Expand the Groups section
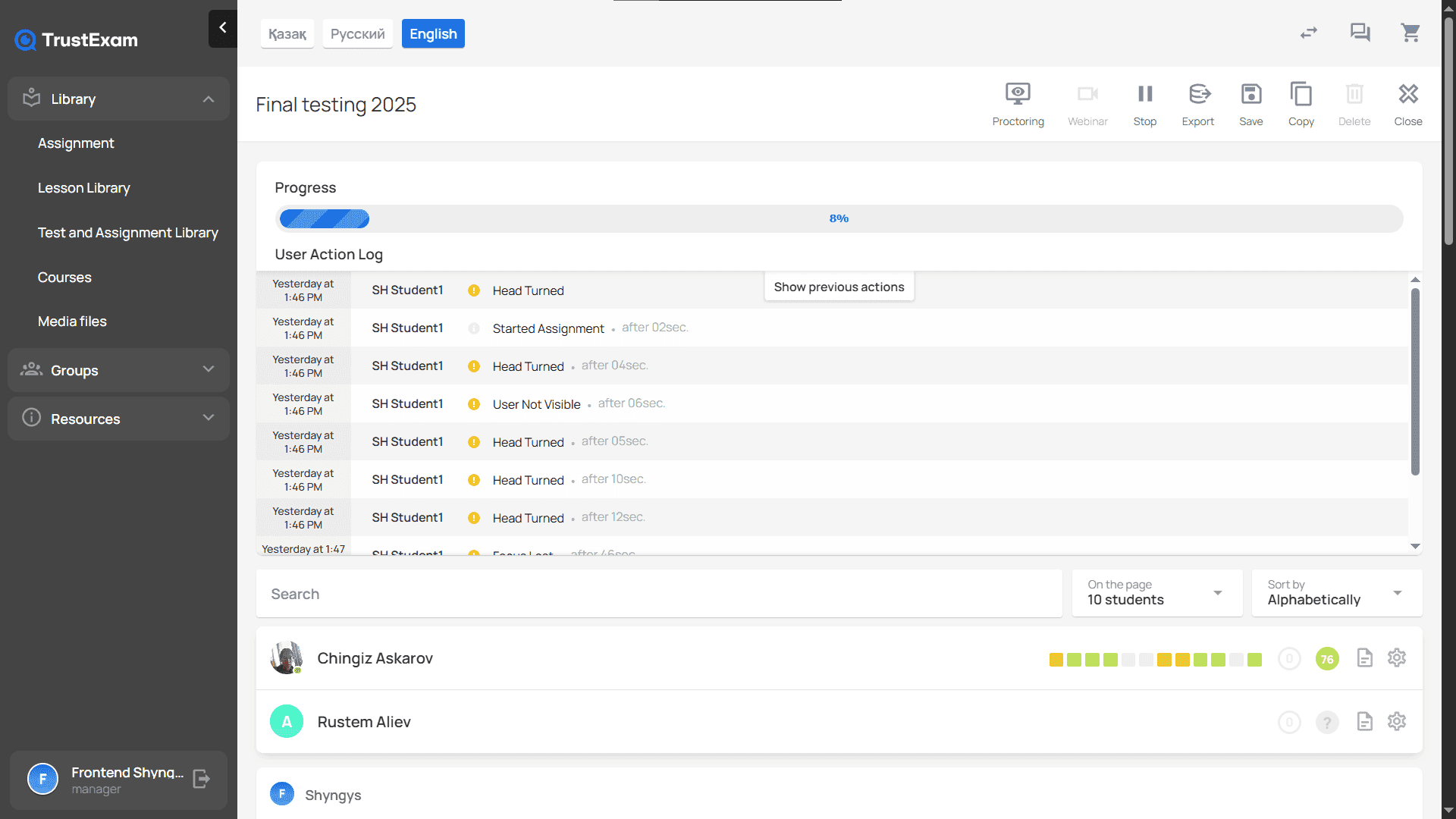The height and width of the screenshot is (819, 1456). 118,370
